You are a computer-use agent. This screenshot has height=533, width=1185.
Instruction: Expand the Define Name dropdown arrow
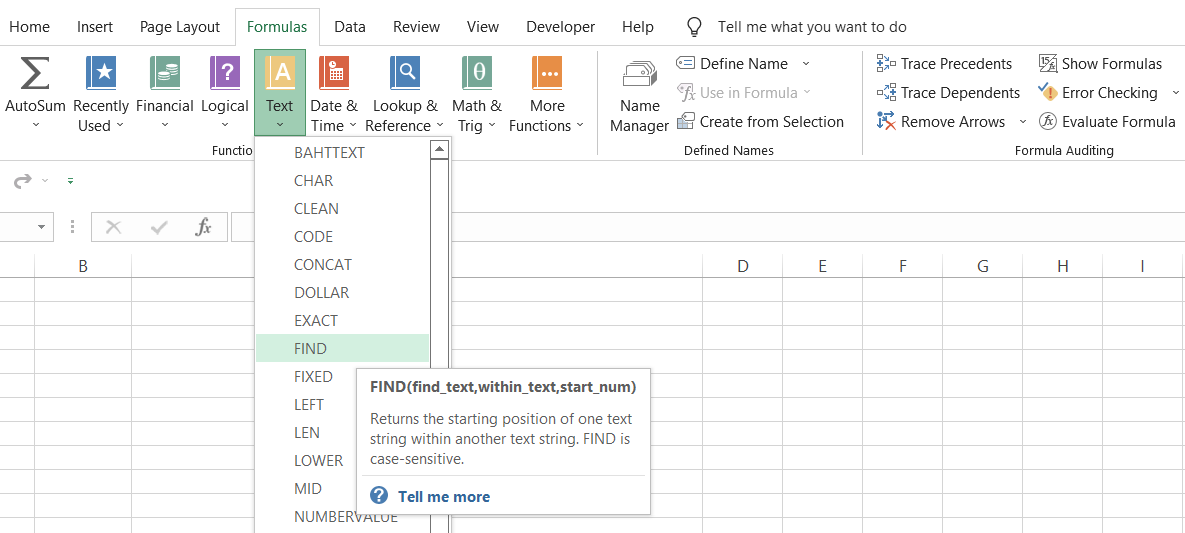806,64
